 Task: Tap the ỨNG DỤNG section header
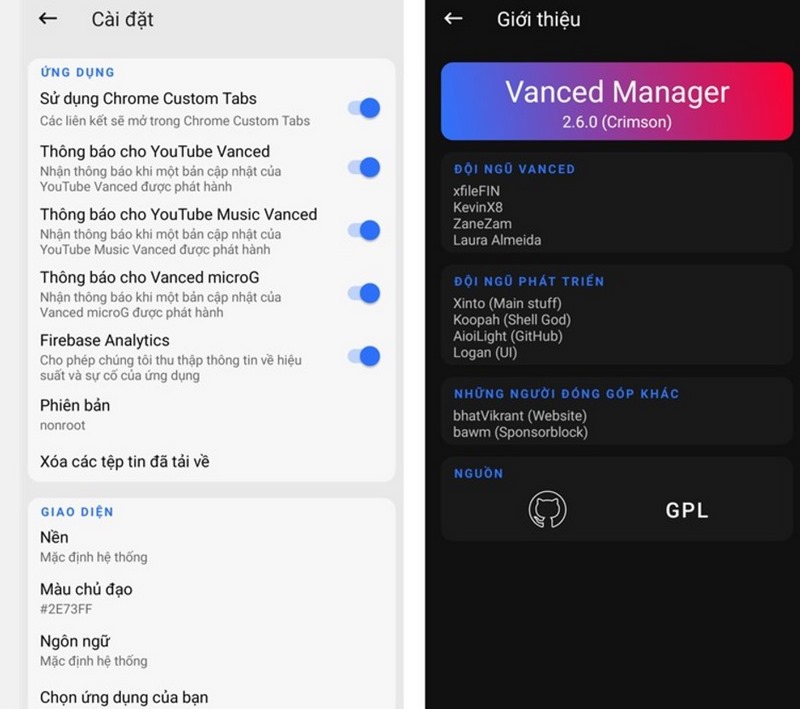78,72
